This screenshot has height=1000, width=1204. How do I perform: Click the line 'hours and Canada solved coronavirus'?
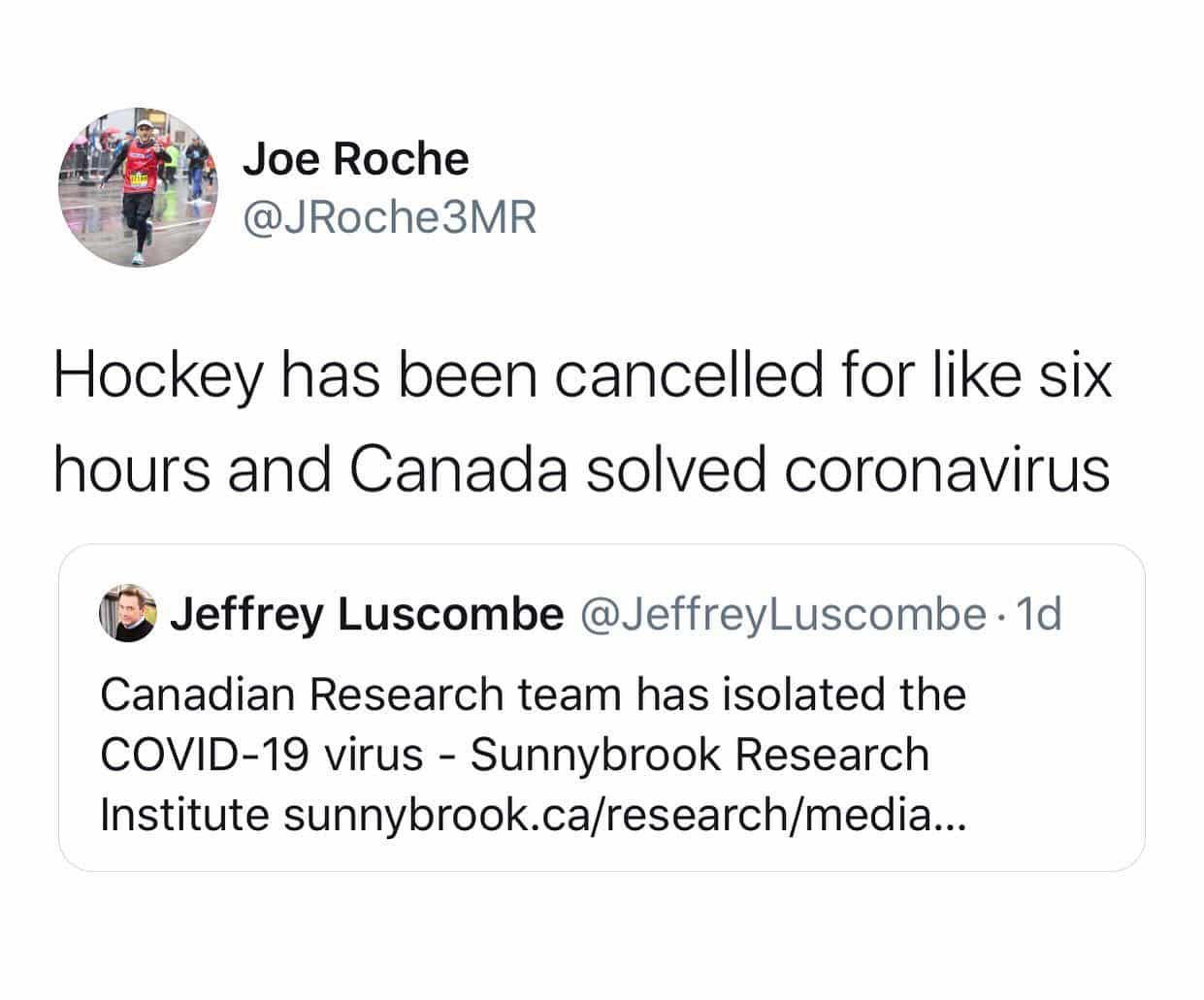coord(582,469)
